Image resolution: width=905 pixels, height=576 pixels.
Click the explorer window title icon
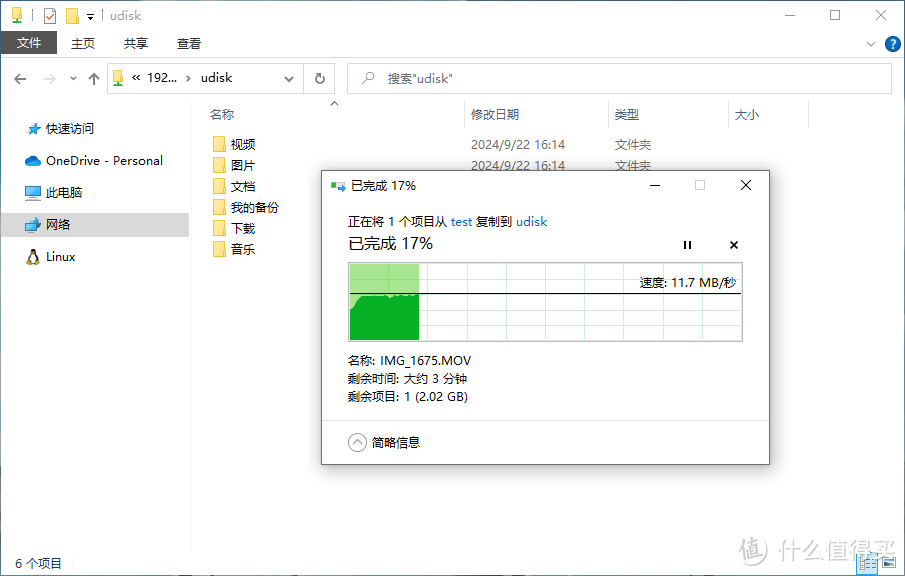(17, 16)
